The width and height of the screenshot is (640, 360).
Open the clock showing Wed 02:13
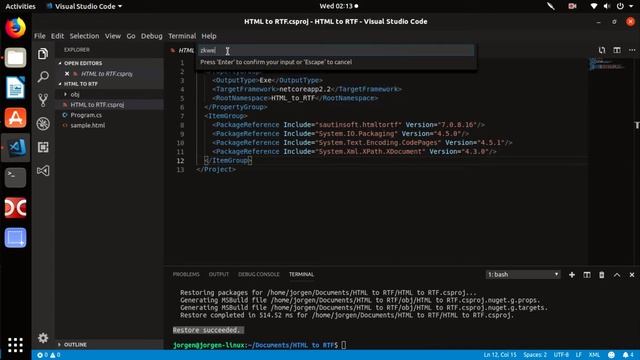[338, 6]
